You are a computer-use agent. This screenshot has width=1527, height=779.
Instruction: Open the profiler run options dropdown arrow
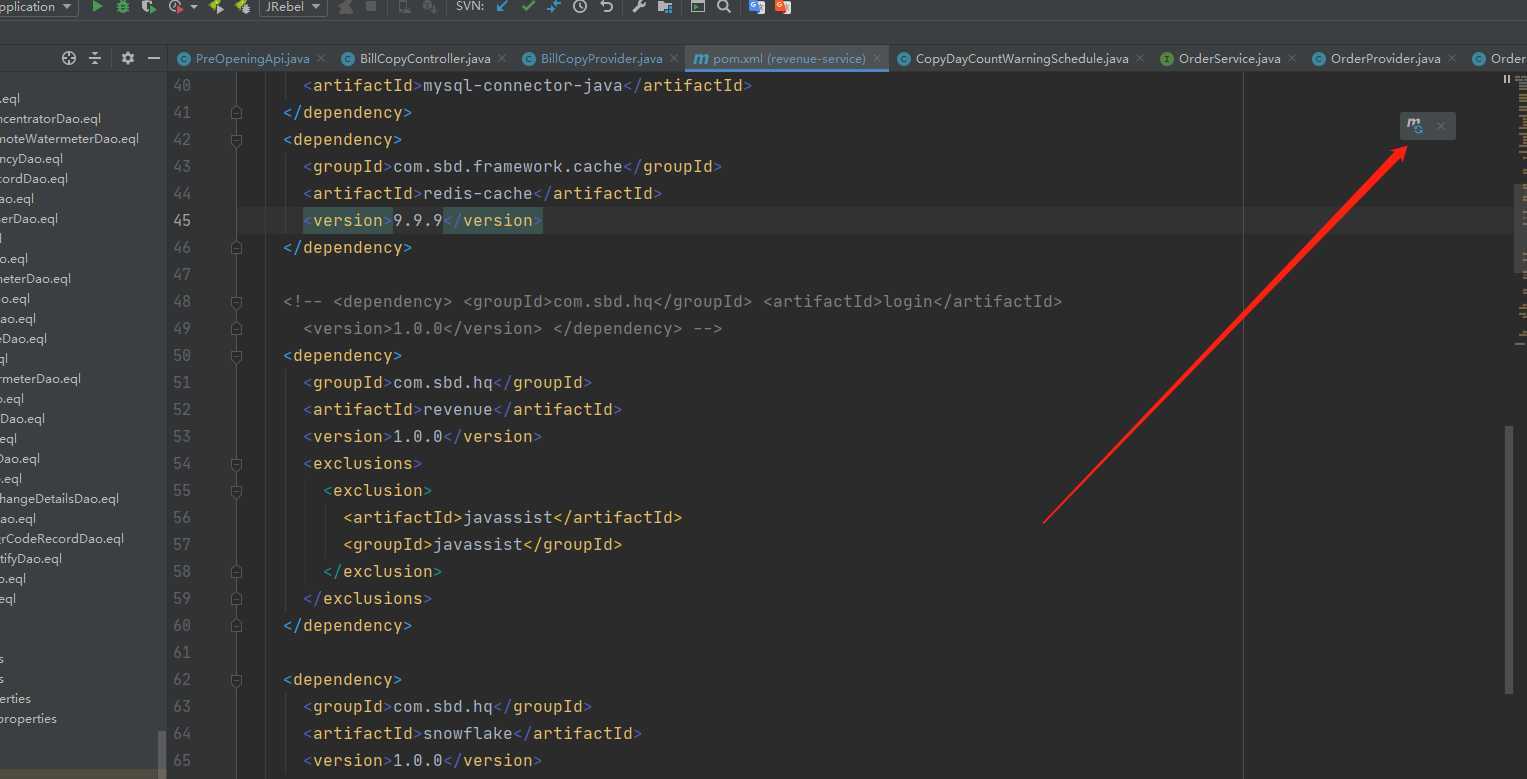tap(193, 7)
